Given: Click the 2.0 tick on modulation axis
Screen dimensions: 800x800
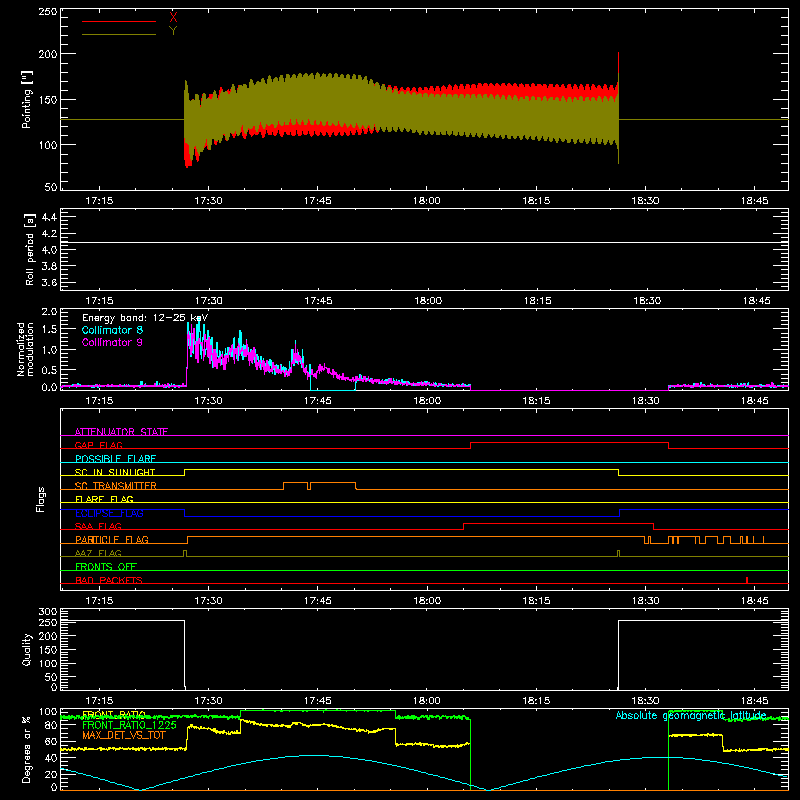Looking at the screenshot, I should pyautogui.click(x=49, y=312).
